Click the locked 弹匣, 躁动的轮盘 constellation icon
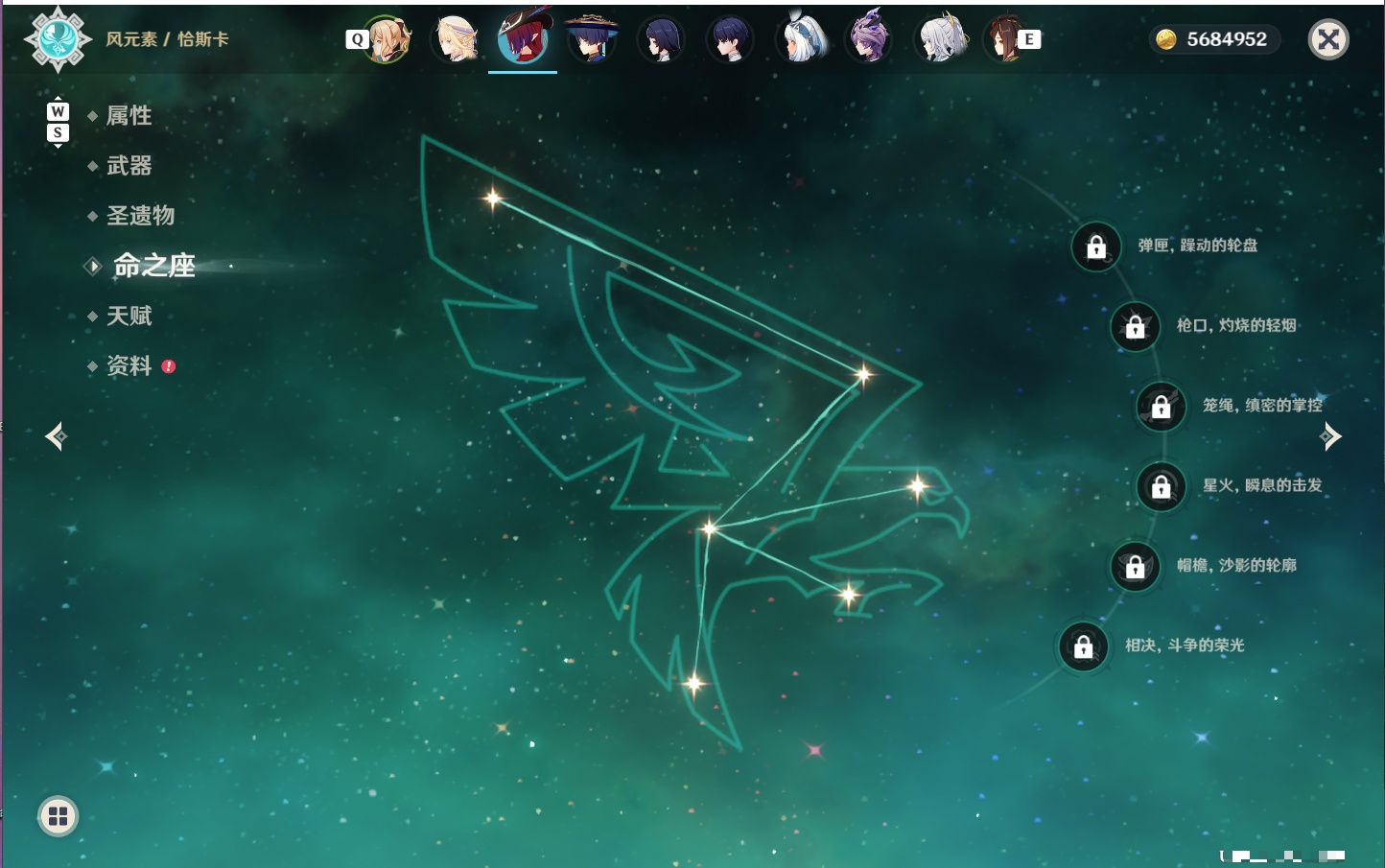 point(1096,247)
